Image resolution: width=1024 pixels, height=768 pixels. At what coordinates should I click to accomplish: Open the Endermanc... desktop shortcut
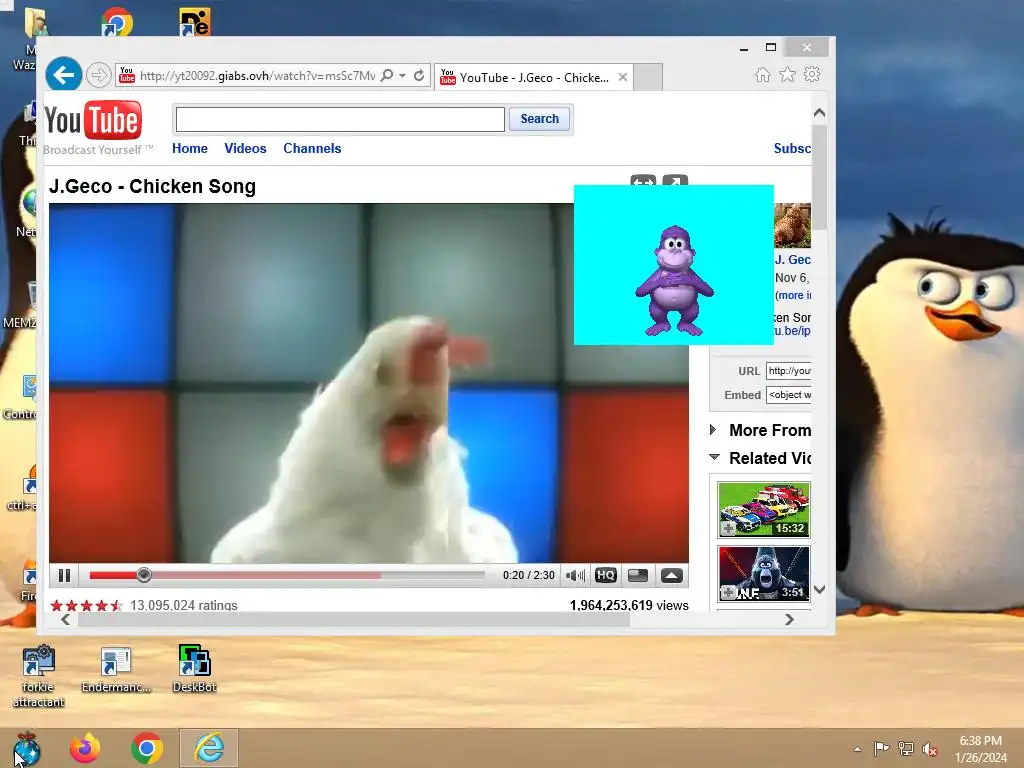pyautogui.click(x=116, y=669)
